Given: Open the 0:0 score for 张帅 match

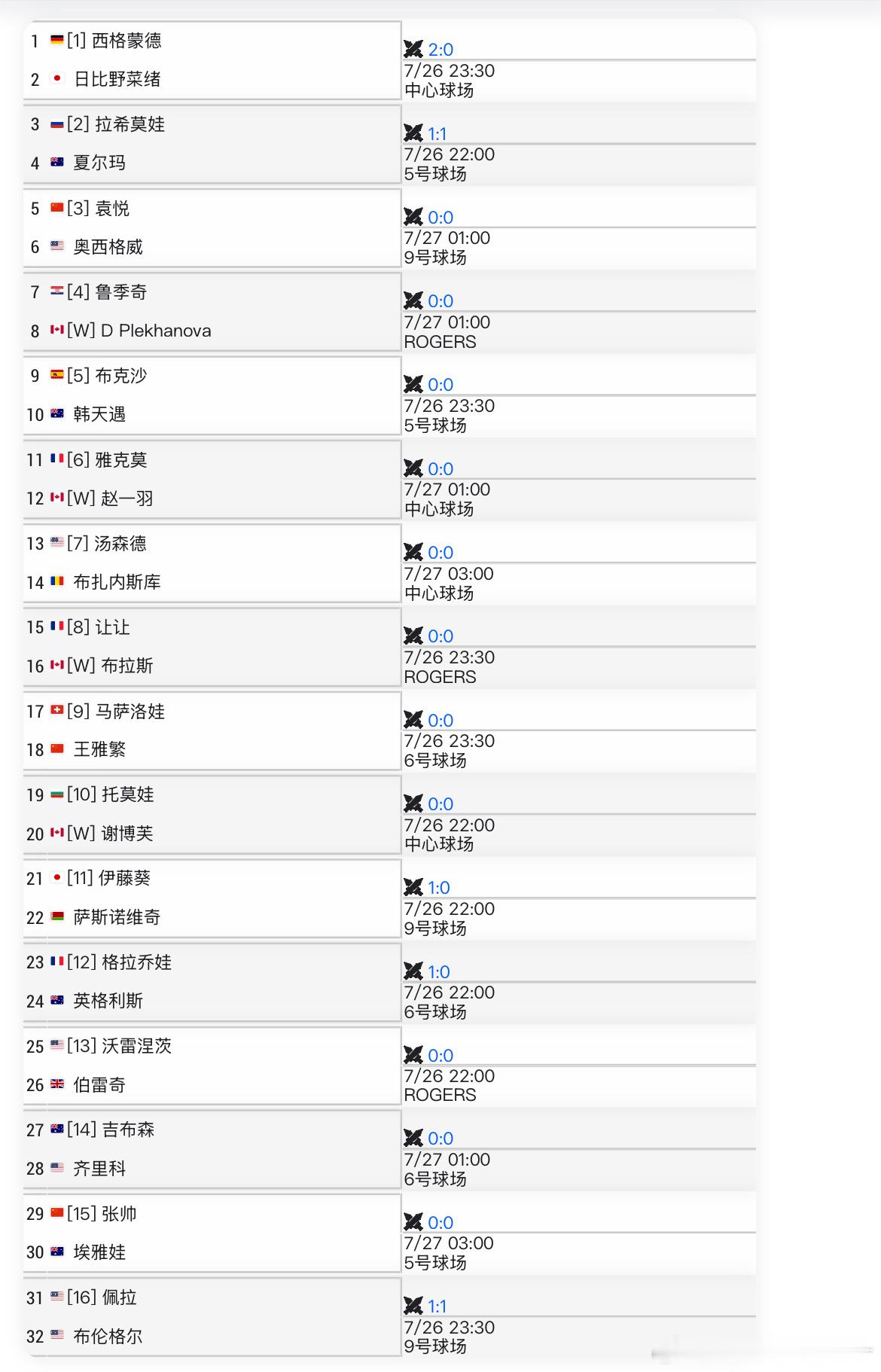Looking at the screenshot, I should 440,1223.
